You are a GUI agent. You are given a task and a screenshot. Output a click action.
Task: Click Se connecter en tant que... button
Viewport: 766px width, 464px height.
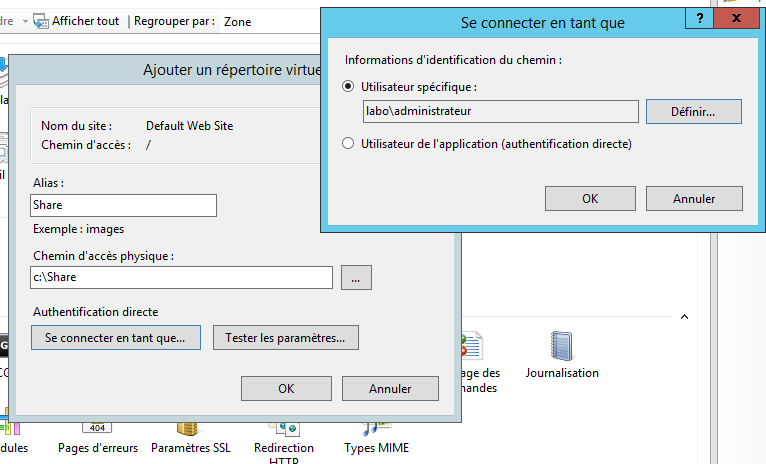click(x=115, y=338)
